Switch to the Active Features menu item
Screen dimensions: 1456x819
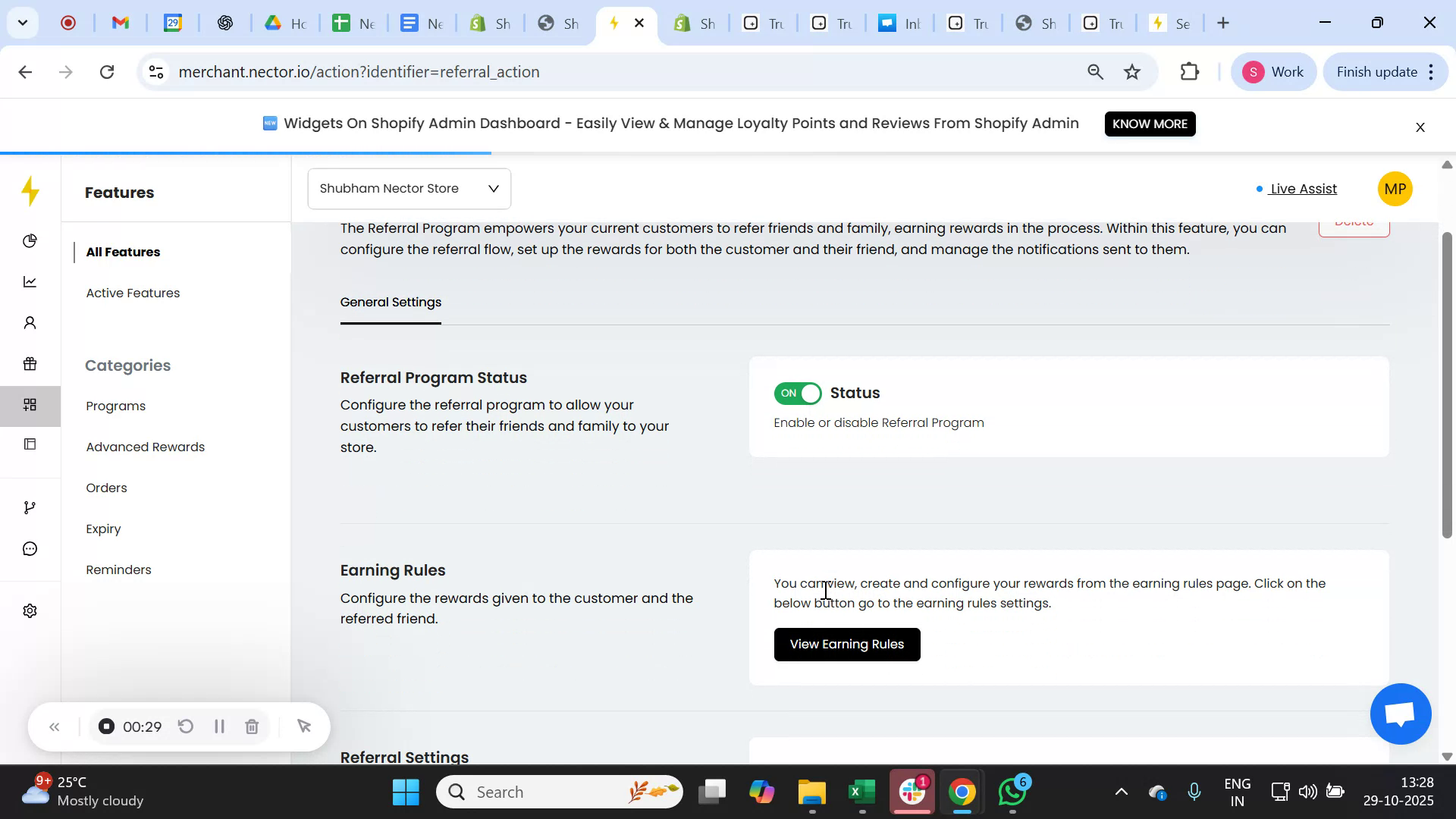[x=133, y=293]
